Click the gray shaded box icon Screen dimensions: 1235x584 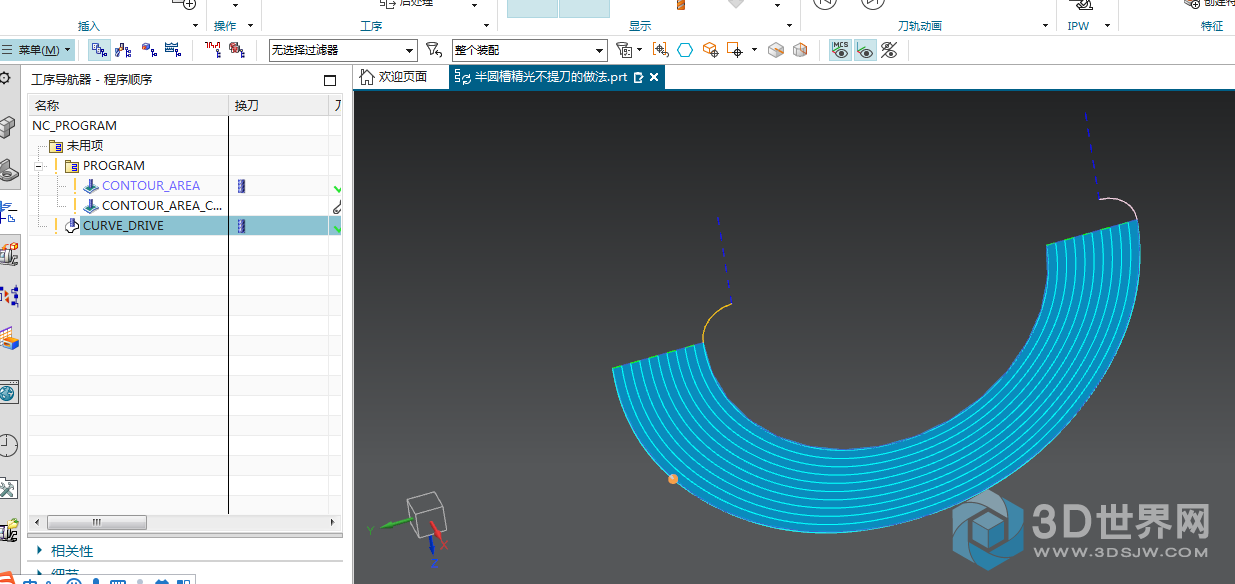pos(776,49)
